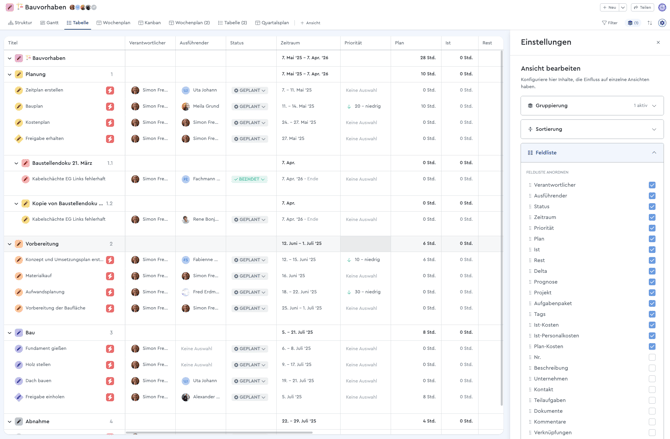
Task: Click the red flash icon on Freigabe erhalten
Action: click(110, 139)
